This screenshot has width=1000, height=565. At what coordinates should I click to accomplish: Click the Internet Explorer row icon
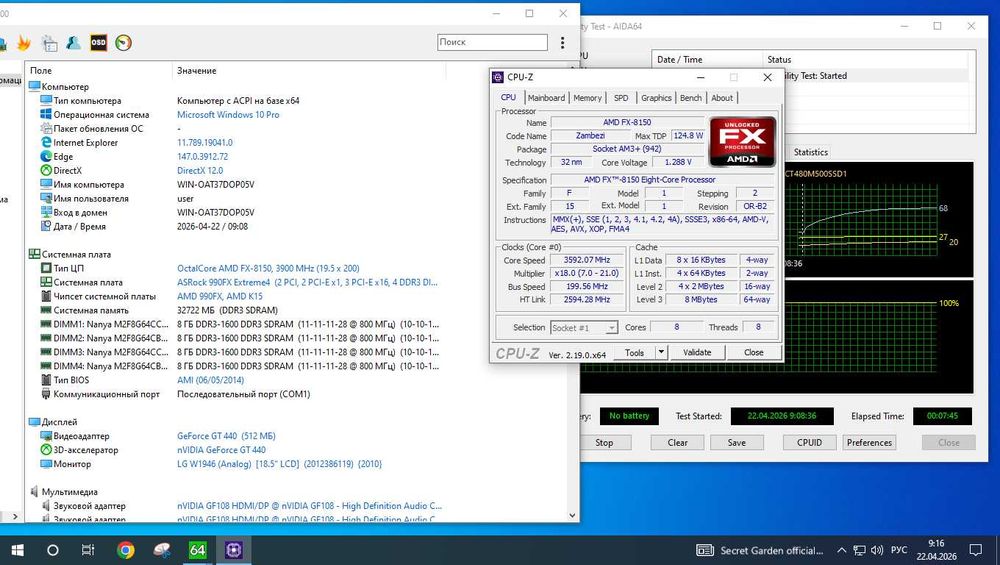click(x=46, y=142)
